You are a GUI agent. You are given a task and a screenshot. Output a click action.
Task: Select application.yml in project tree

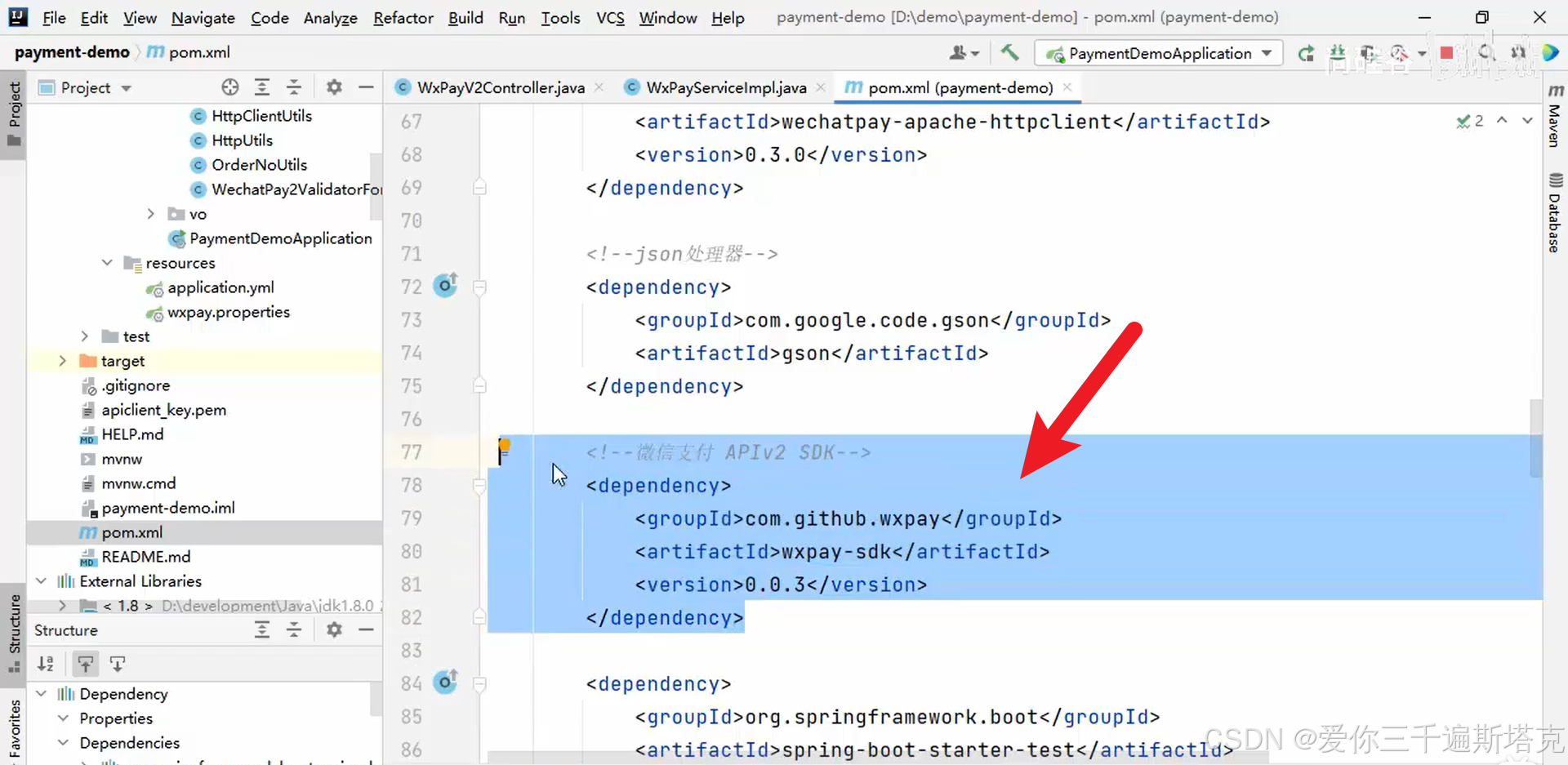click(x=220, y=287)
